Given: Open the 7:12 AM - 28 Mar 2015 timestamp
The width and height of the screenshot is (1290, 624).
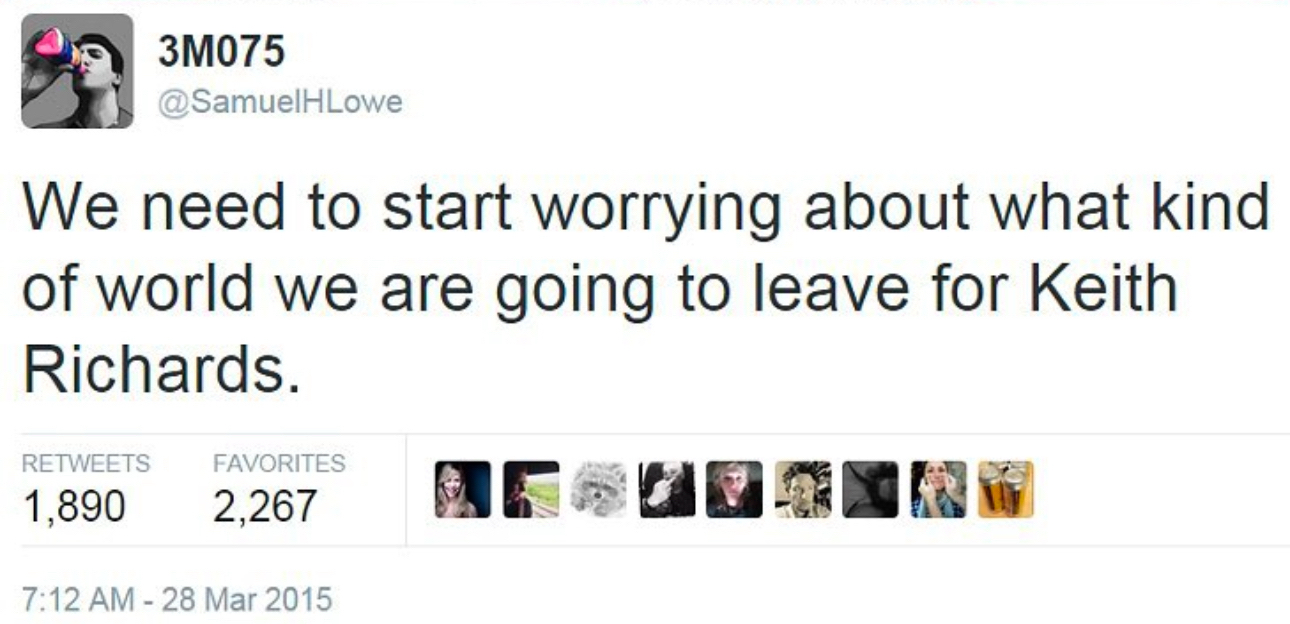Looking at the screenshot, I should [x=176, y=602].
